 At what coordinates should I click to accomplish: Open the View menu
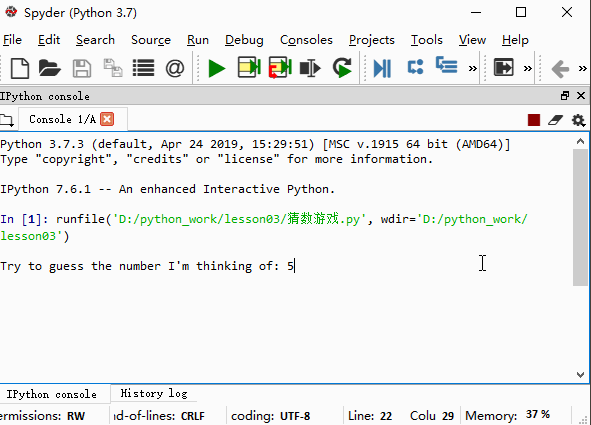point(472,40)
